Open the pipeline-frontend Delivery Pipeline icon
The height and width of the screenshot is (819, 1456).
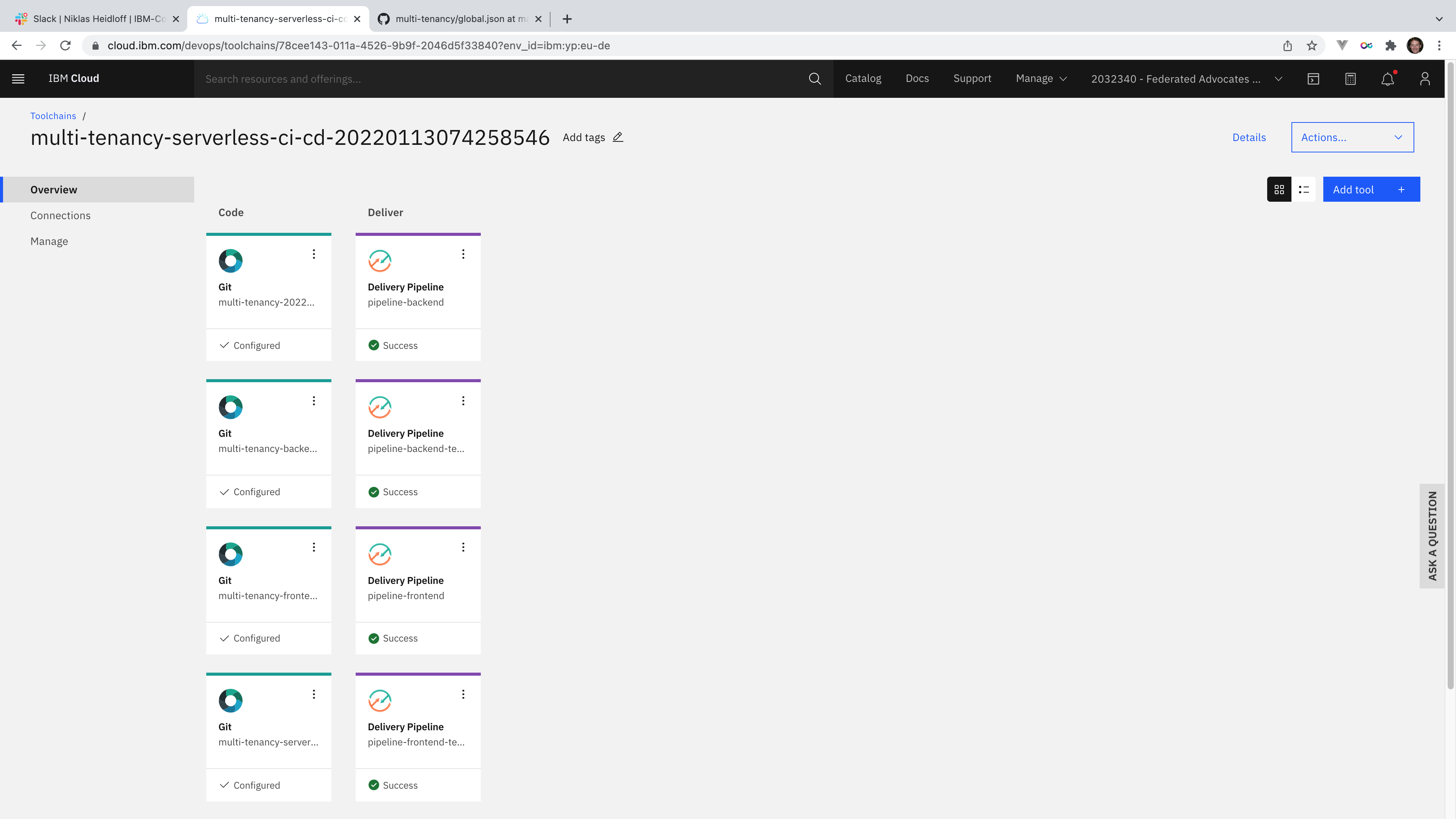380,554
